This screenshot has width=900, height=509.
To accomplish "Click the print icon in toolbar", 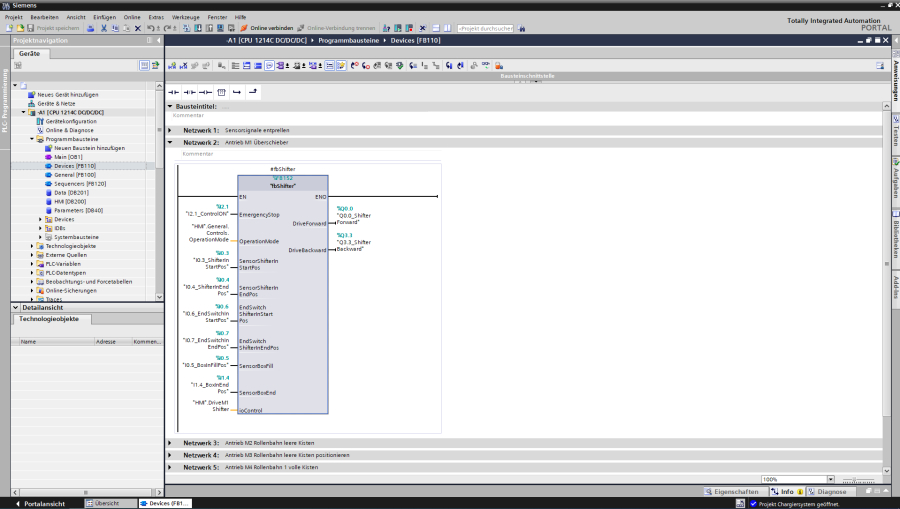I will coord(90,28).
